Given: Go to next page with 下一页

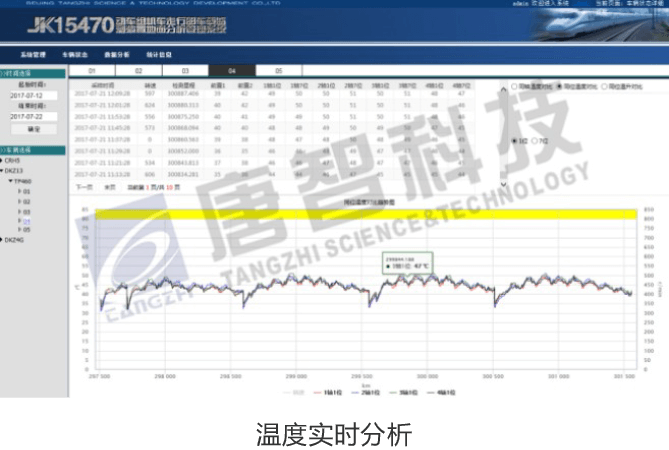Looking at the screenshot, I should point(84,187).
